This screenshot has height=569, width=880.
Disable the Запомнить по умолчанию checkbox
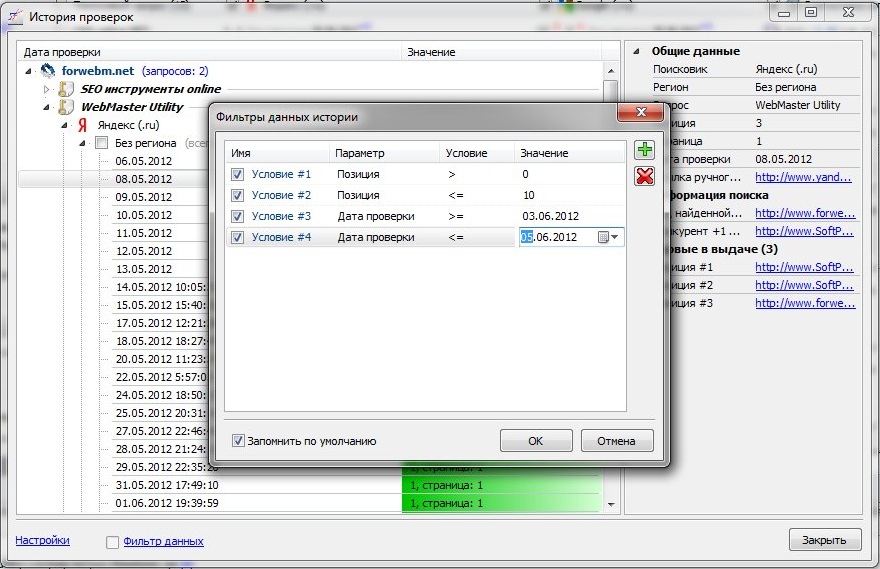[238, 440]
